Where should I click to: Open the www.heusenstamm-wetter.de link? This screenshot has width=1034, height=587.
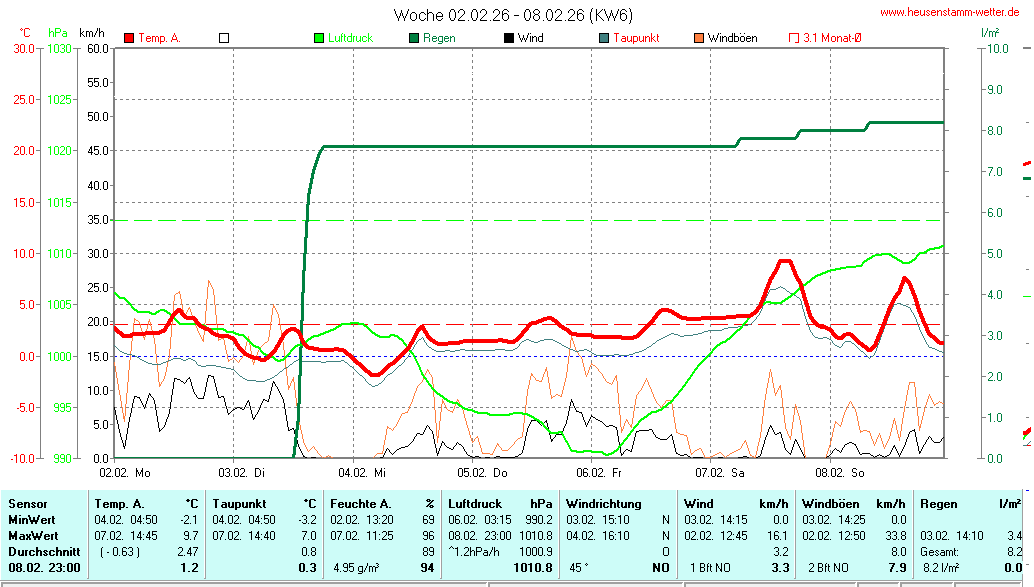[949, 12]
